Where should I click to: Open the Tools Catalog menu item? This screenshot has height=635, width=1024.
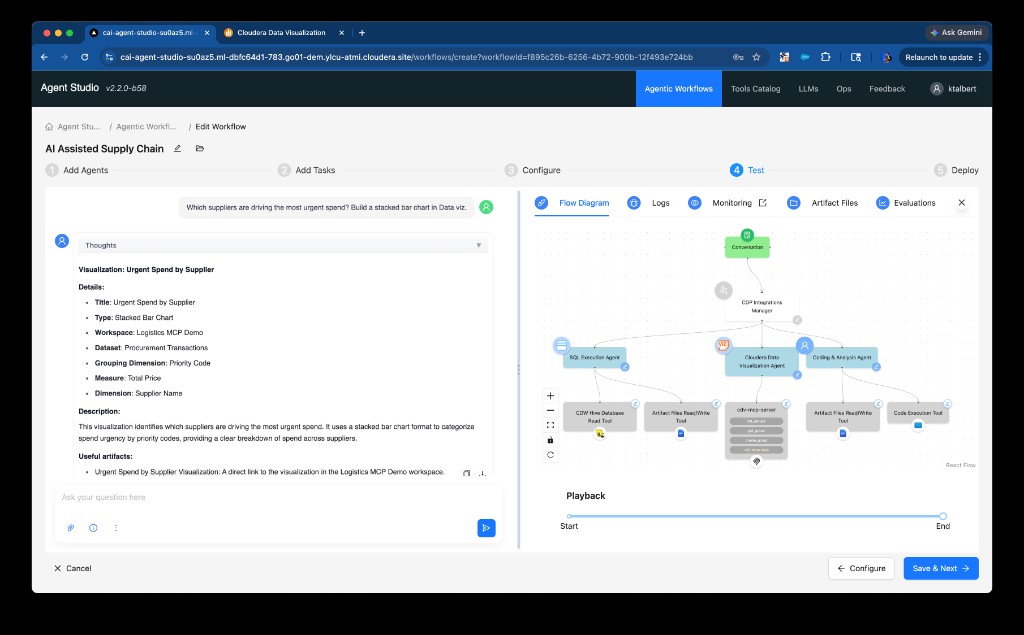tap(756, 89)
